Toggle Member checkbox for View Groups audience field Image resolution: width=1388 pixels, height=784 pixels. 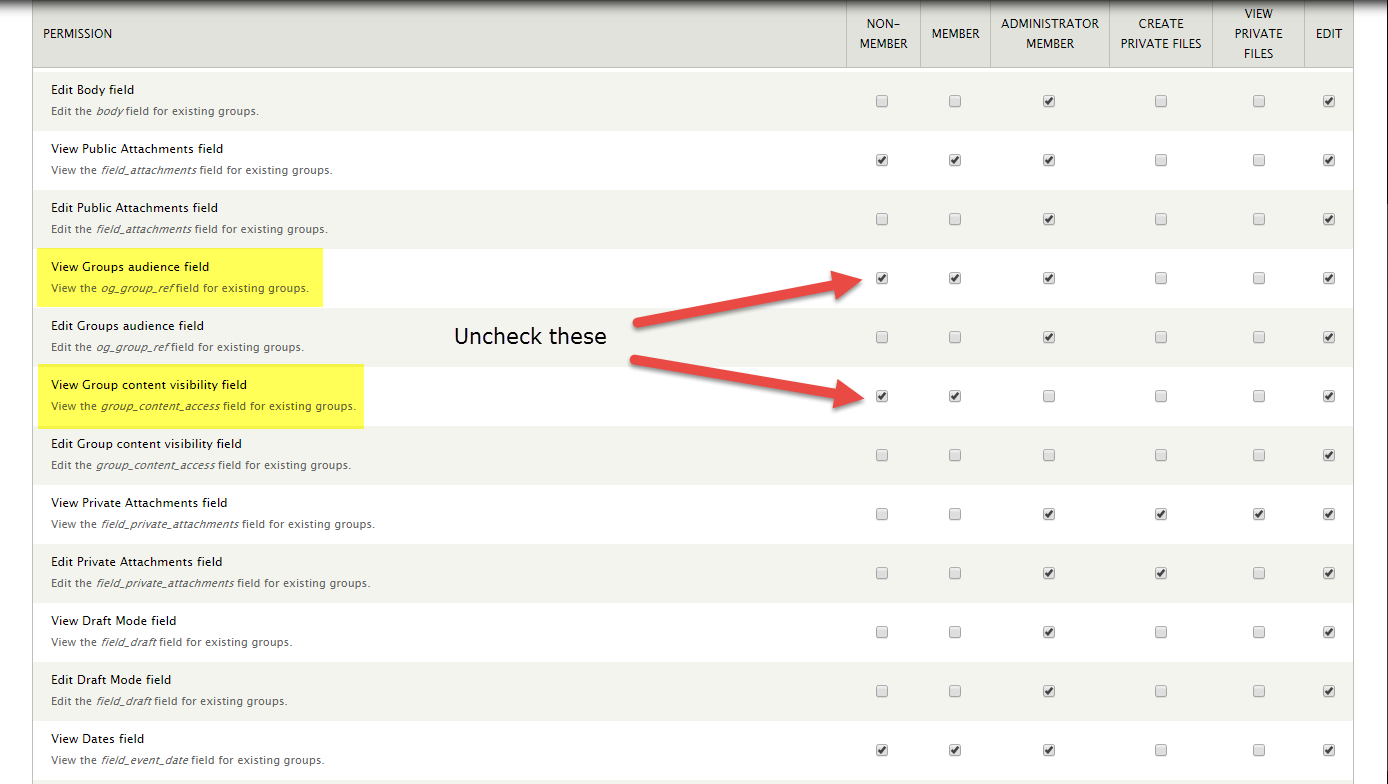click(955, 279)
